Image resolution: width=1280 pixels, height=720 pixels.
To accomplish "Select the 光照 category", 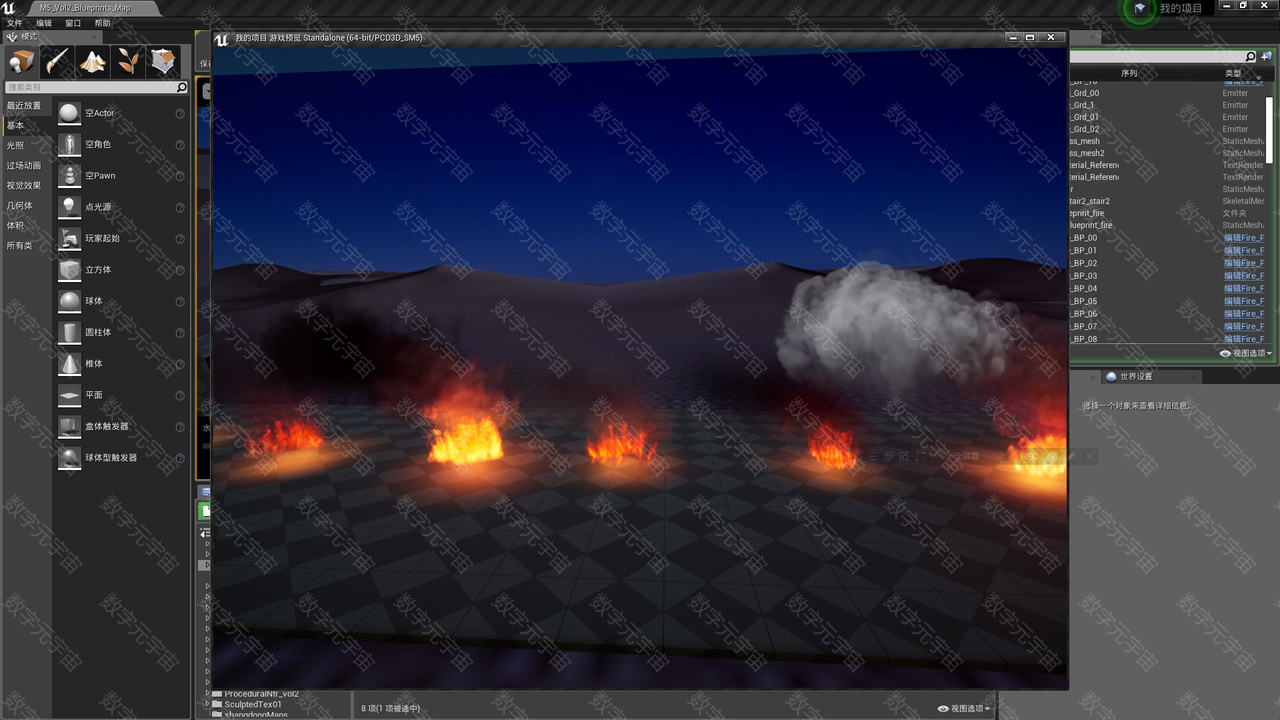I will click(15, 145).
